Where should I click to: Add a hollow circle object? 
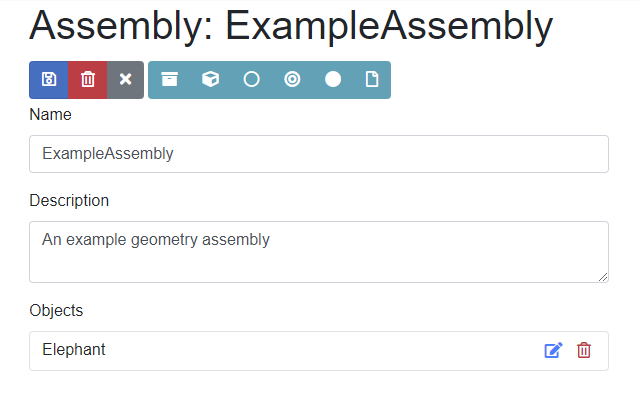pos(251,80)
